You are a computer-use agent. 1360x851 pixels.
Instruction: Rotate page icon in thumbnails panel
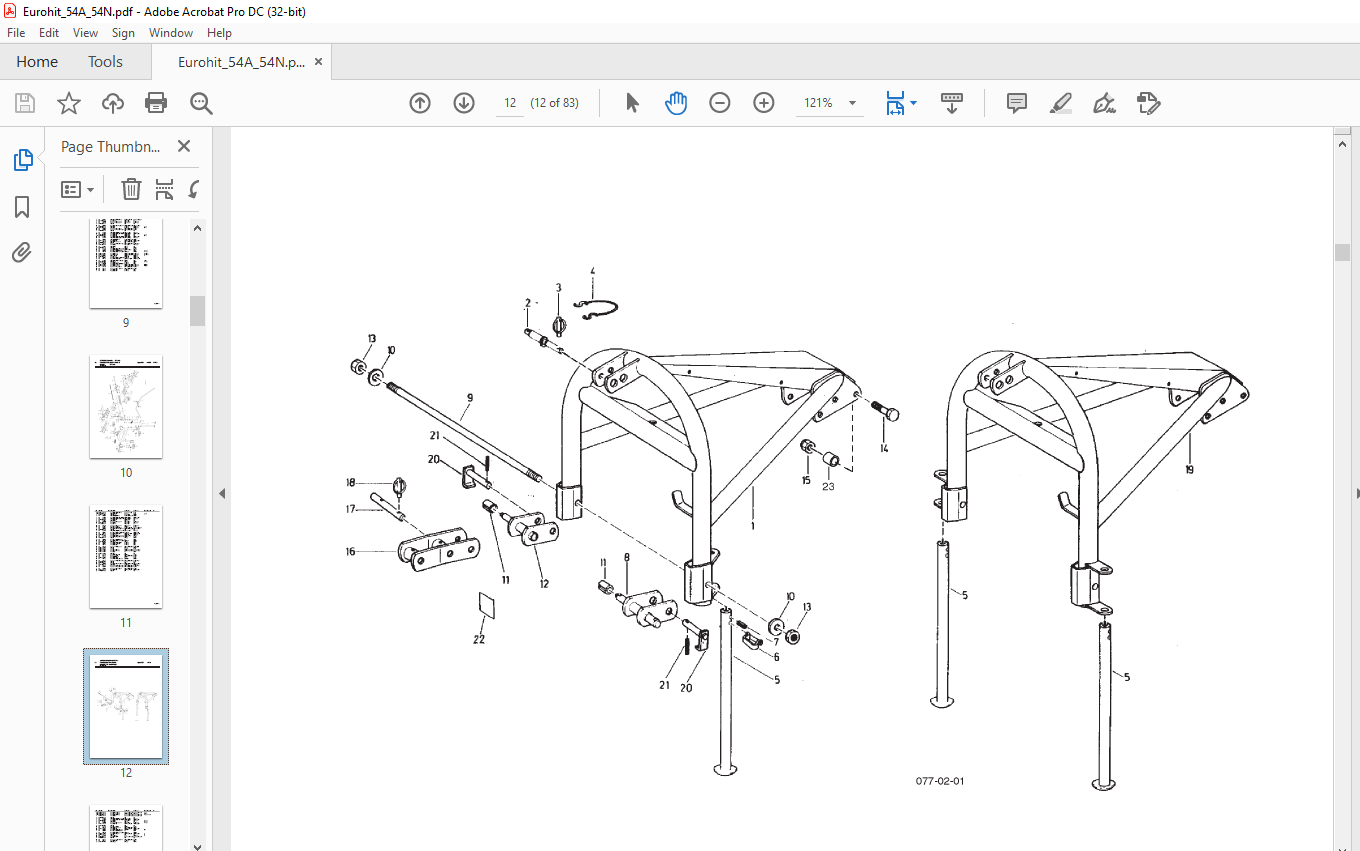tap(194, 189)
